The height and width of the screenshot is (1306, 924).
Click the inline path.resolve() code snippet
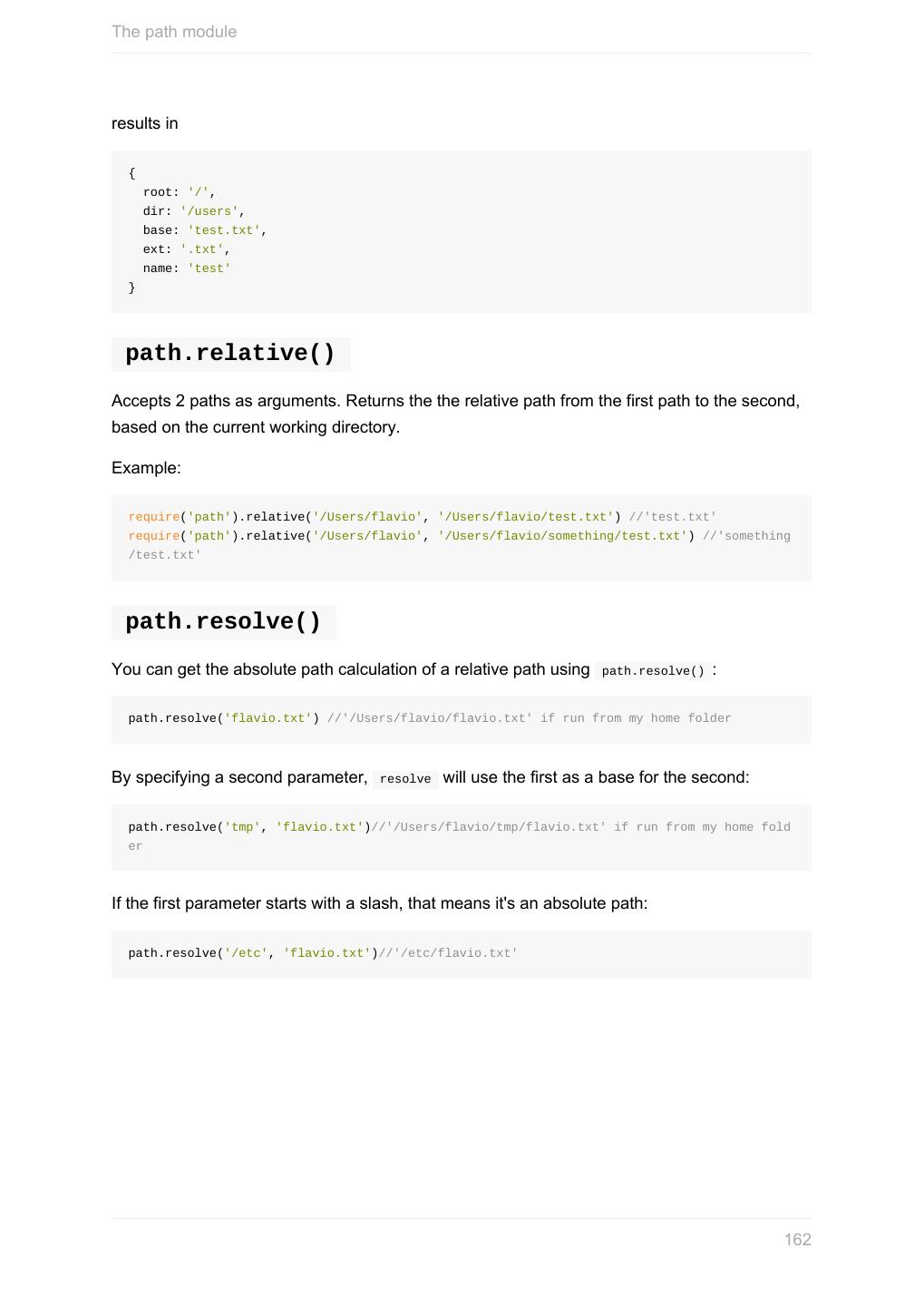tap(653, 671)
